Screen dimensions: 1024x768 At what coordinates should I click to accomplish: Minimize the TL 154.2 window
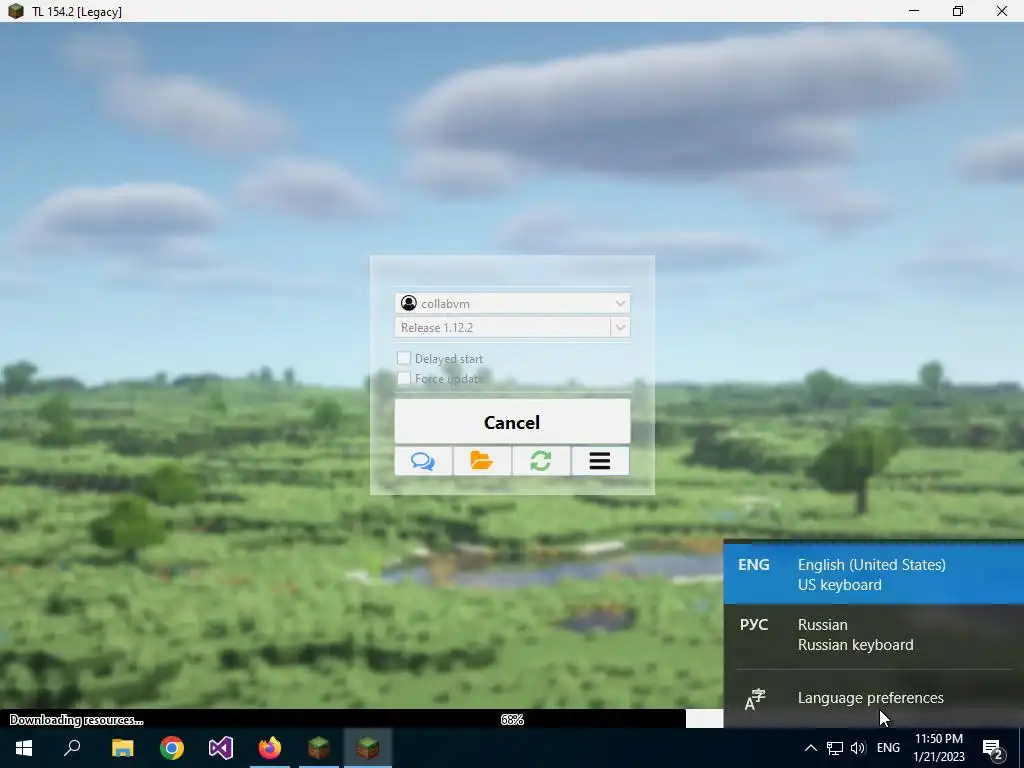pos(914,11)
